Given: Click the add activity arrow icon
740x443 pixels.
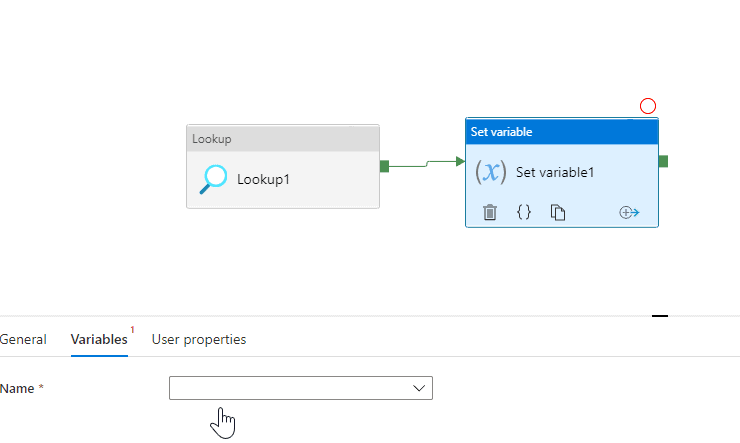Looking at the screenshot, I should pyautogui.click(x=629, y=212).
